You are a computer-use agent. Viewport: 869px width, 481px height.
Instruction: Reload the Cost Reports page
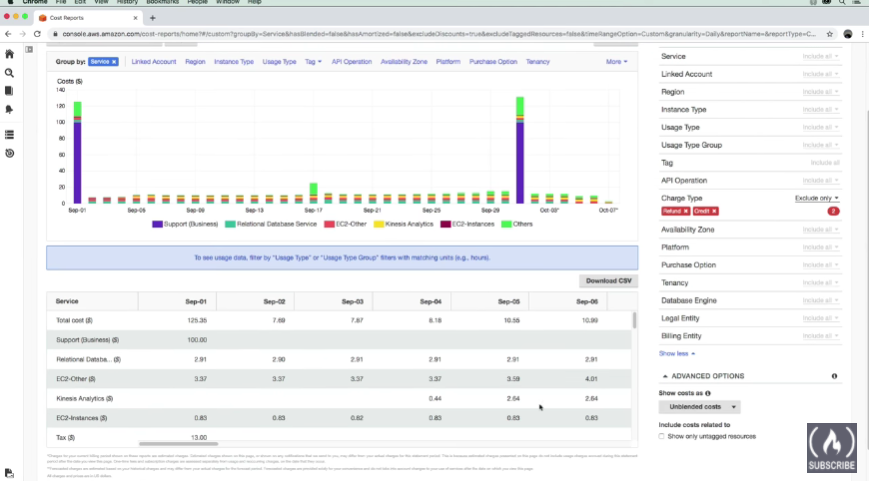coord(37,34)
